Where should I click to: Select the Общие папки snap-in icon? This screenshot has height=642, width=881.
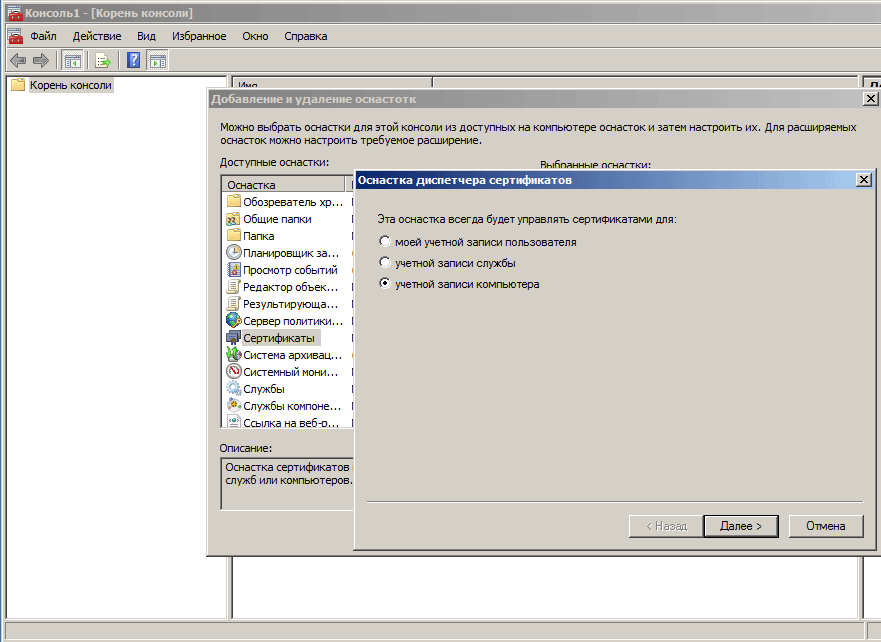pos(233,219)
